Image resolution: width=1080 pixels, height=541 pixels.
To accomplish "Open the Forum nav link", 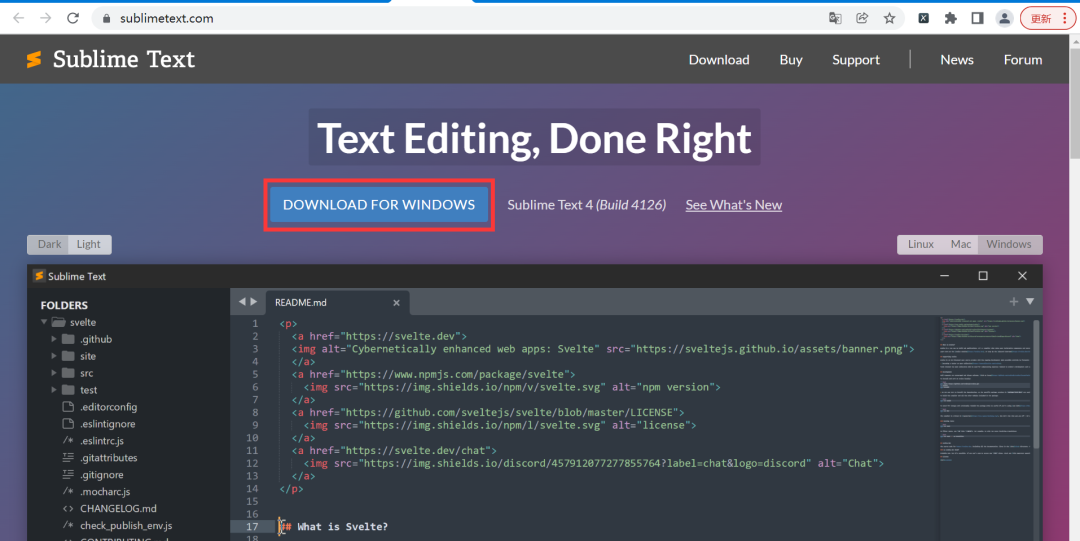I will [x=1023, y=60].
